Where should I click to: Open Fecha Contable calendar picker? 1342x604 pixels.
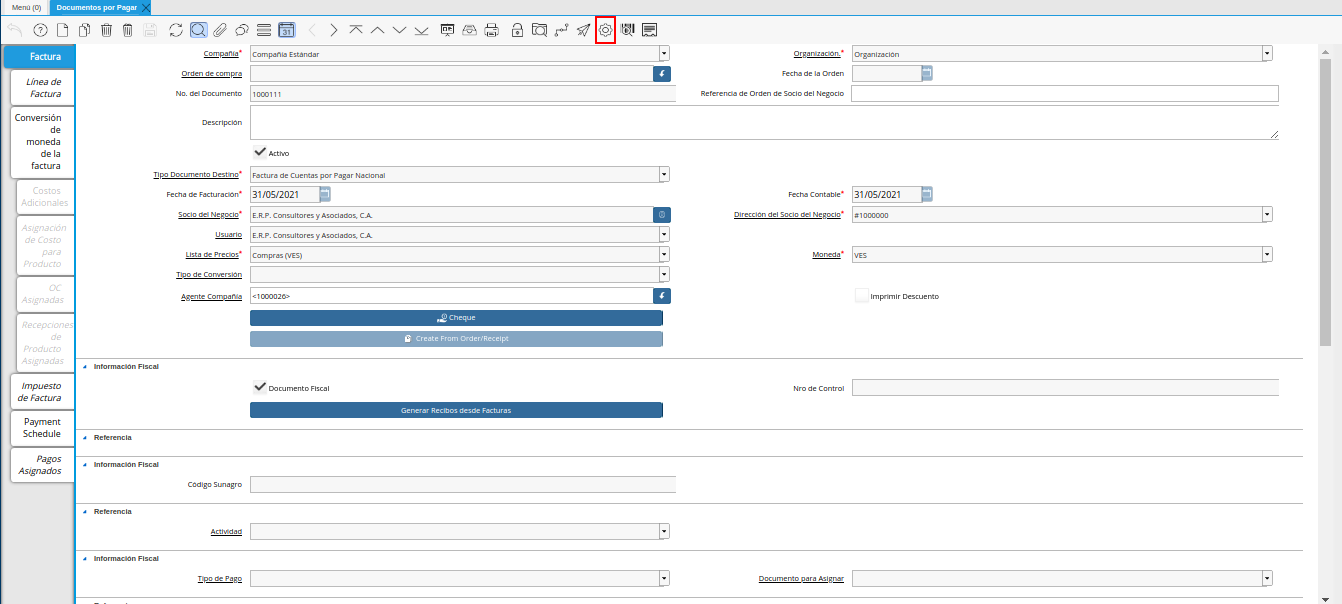[x=927, y=194]
